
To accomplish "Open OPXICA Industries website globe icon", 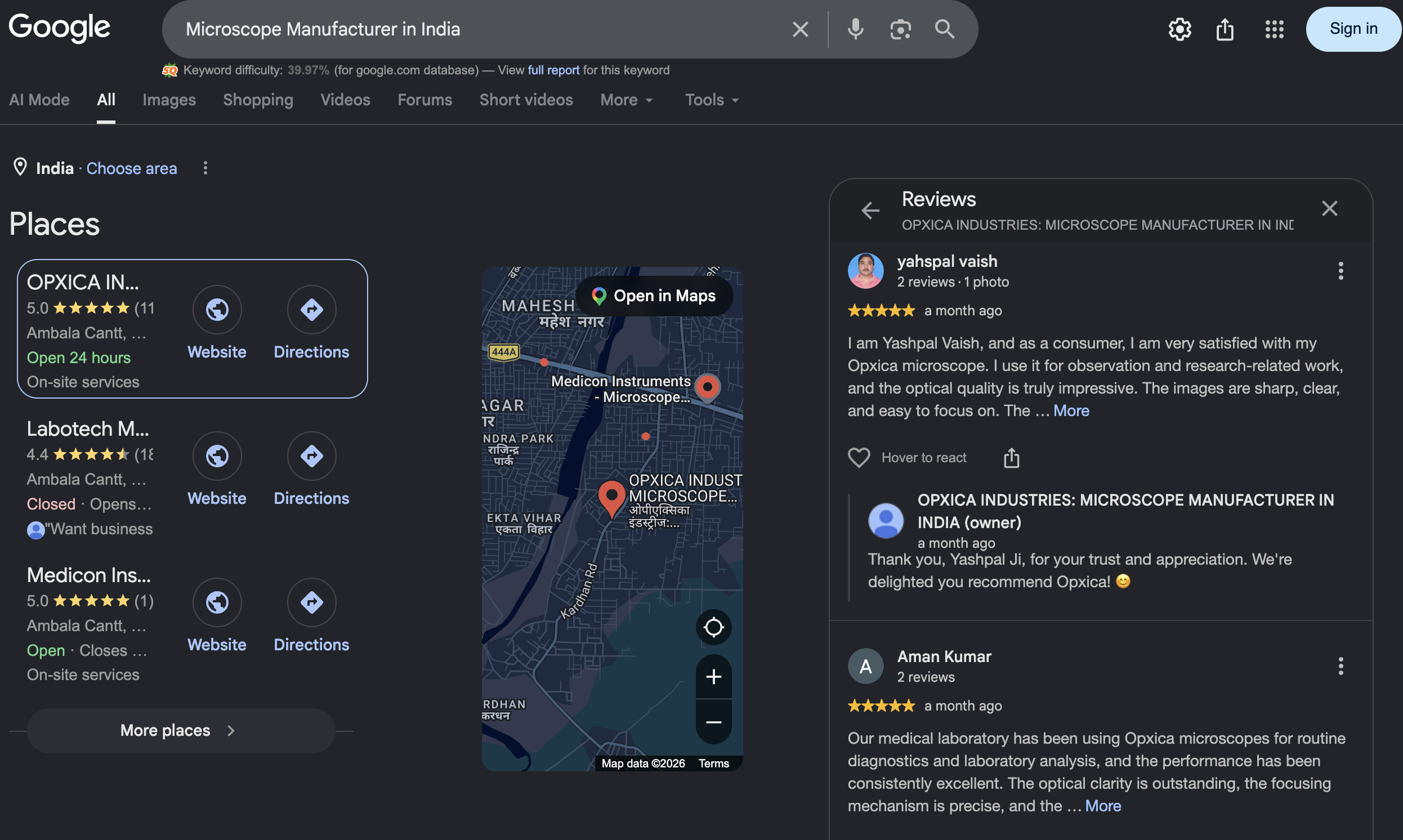I will point(217,310).
